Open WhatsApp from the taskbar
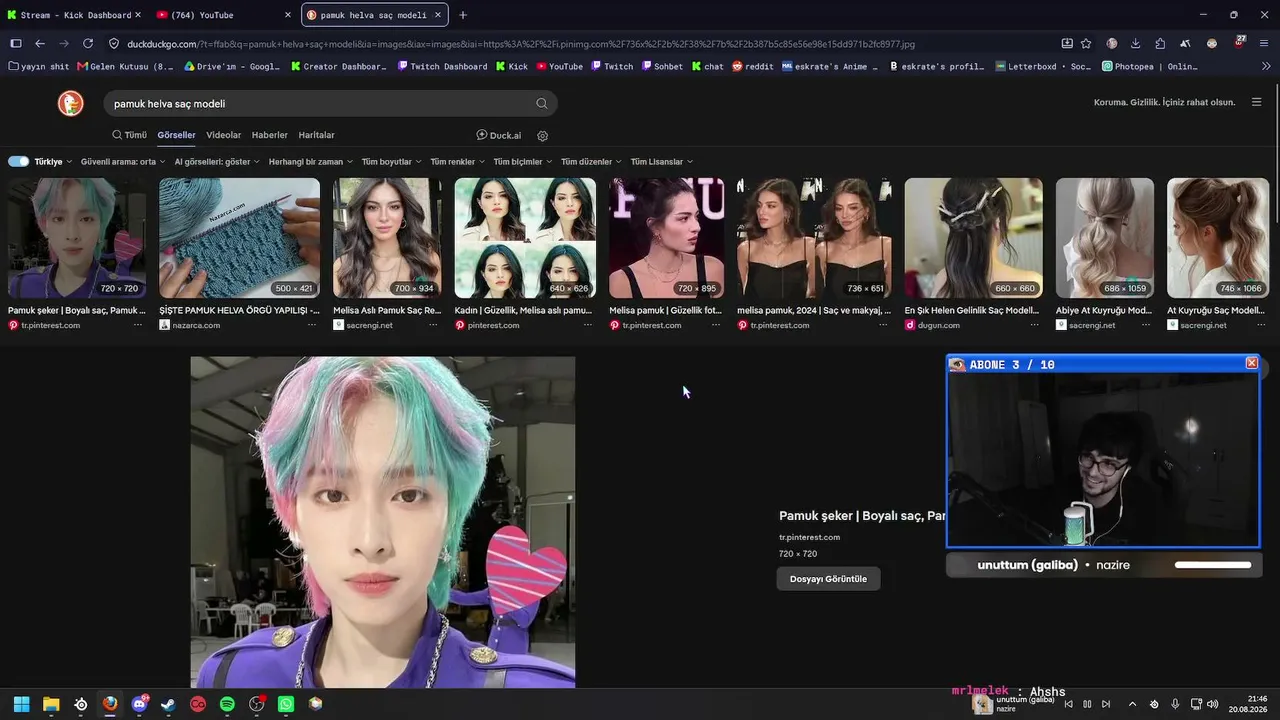 (x=286, y=704)
